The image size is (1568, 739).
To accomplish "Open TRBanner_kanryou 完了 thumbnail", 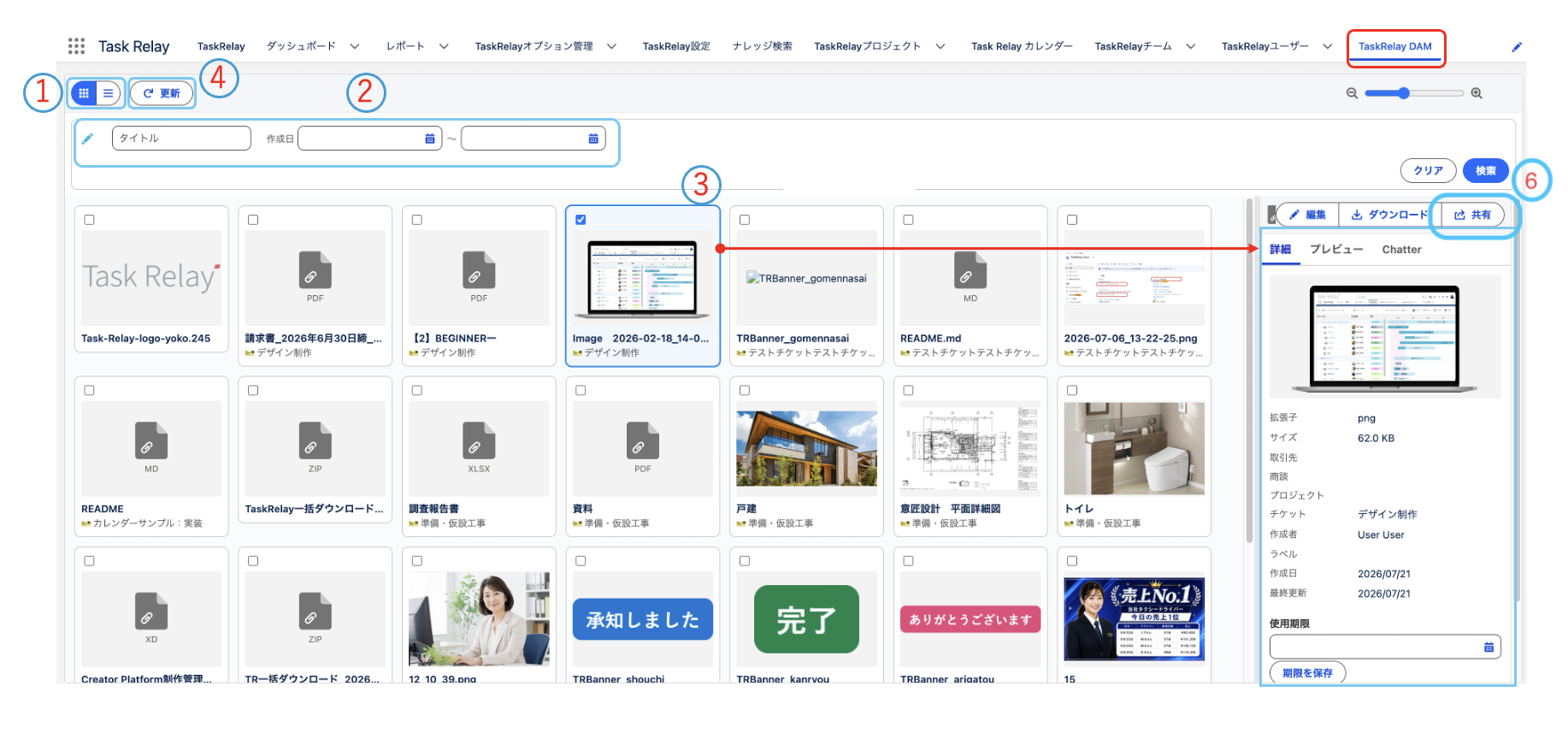I will (x=806, y=619).
